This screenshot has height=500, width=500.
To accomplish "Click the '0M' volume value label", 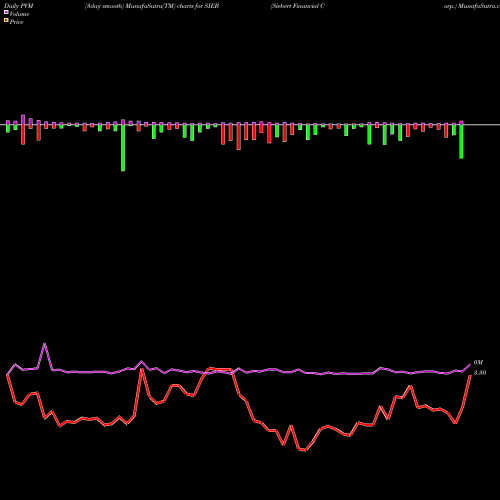I will coord(478,362).
